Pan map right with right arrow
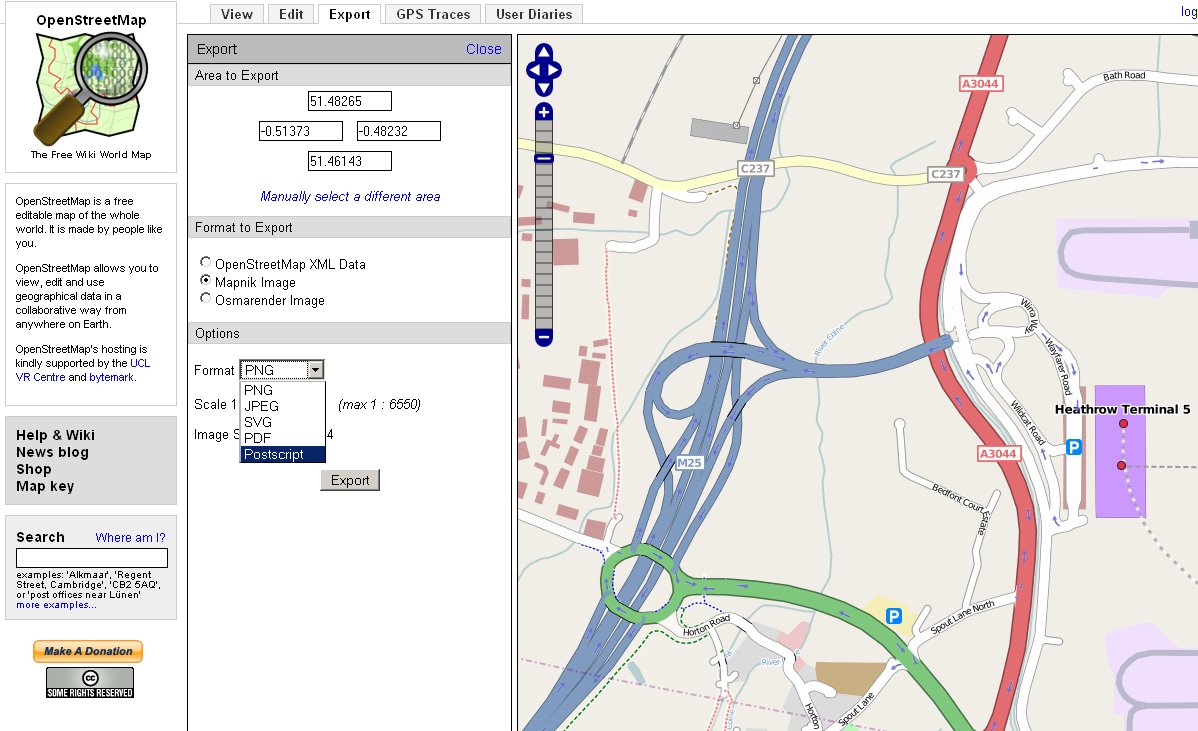This screenshot has width=1198, height=731. pos(554,70)
